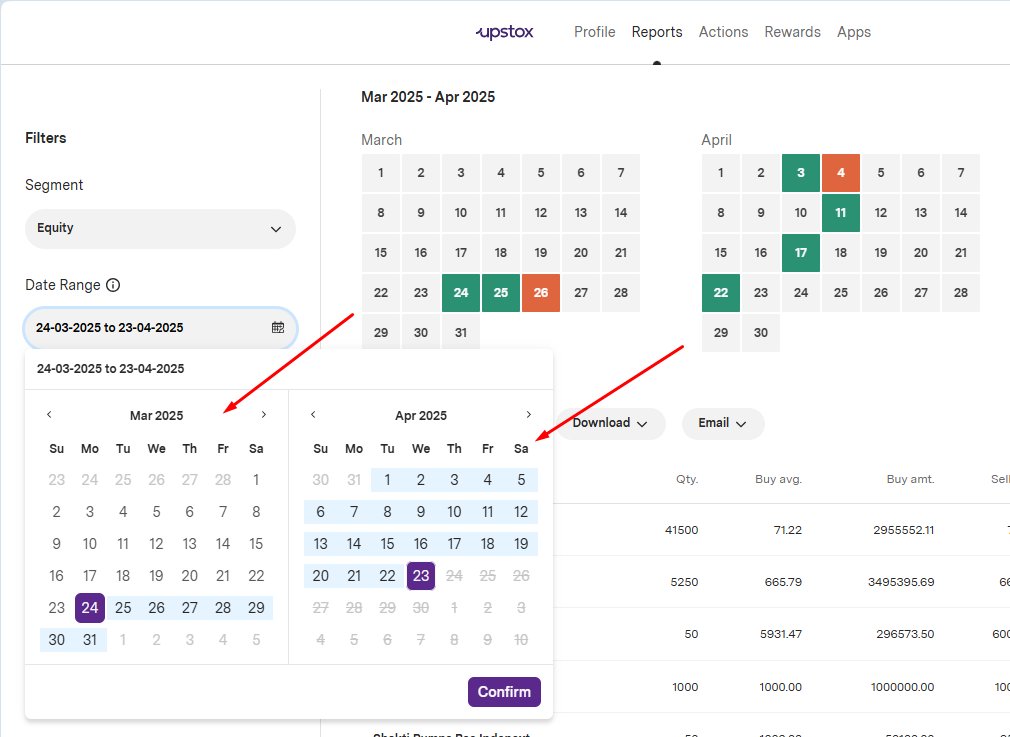
Task: Click the Qty. column header
Action: point(687,479)
